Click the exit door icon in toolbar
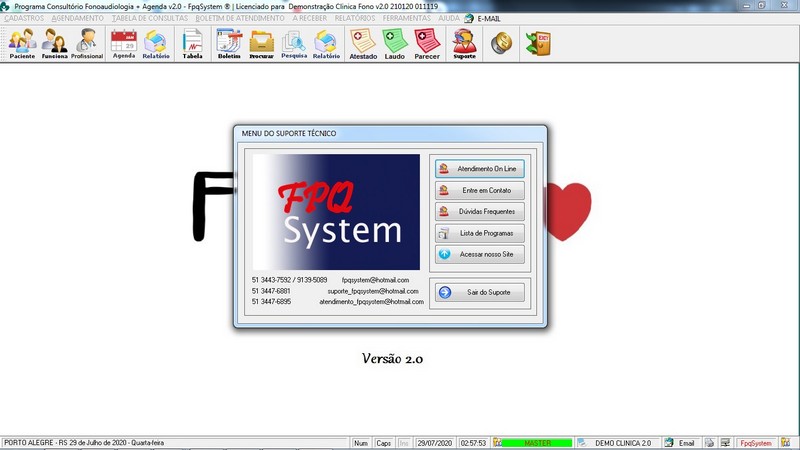The image size is (800, 450). [x=538, y=42]
